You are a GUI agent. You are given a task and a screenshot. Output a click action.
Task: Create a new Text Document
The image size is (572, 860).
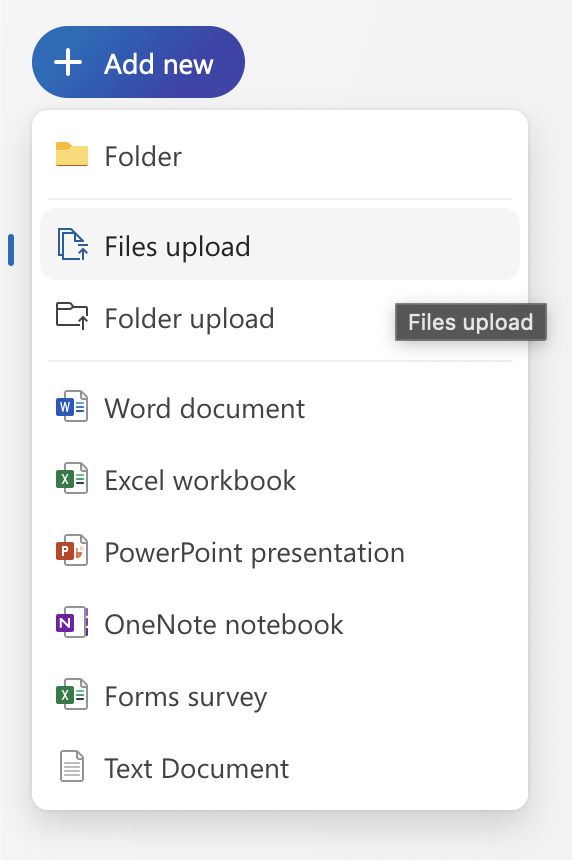(x=280, y=768)
